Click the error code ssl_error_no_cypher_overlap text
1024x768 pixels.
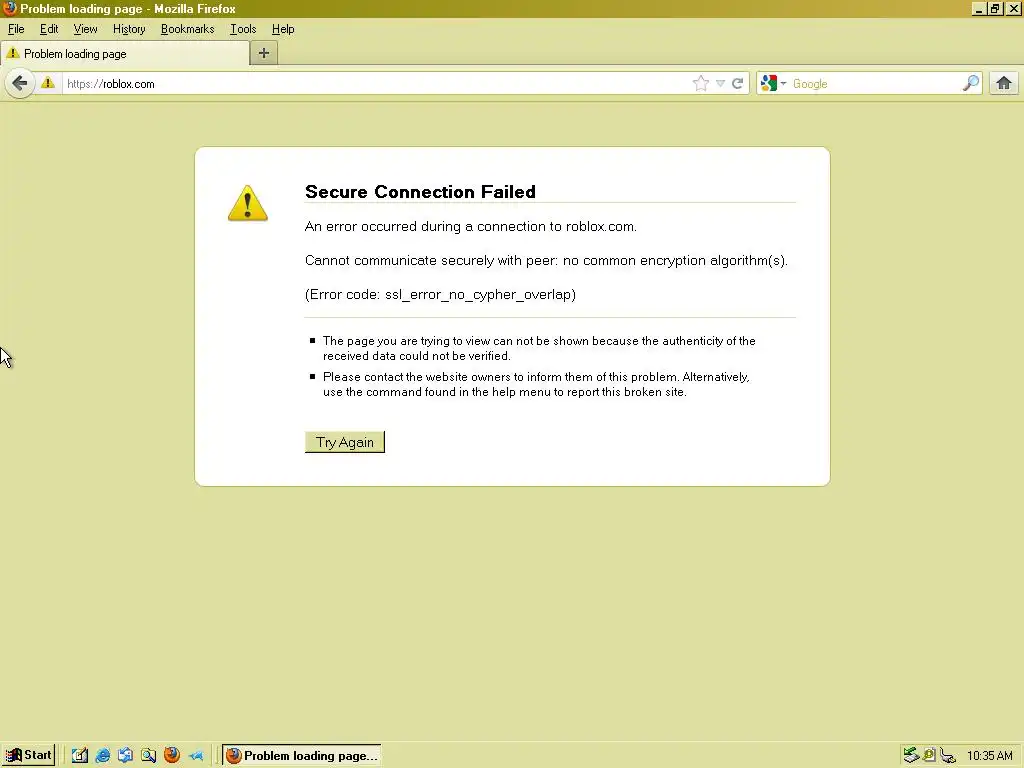440,295
